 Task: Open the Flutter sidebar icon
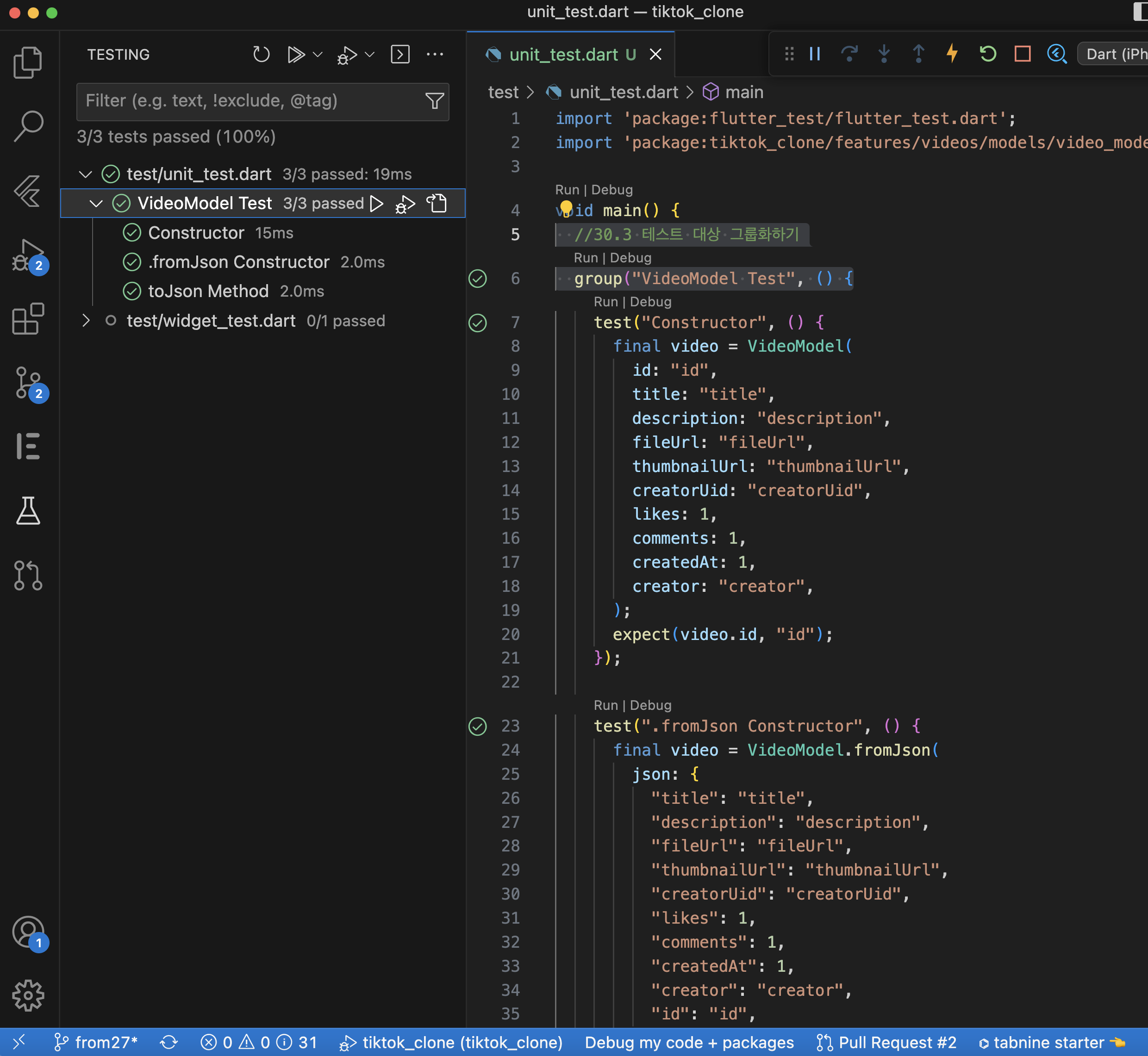(27, 190)
